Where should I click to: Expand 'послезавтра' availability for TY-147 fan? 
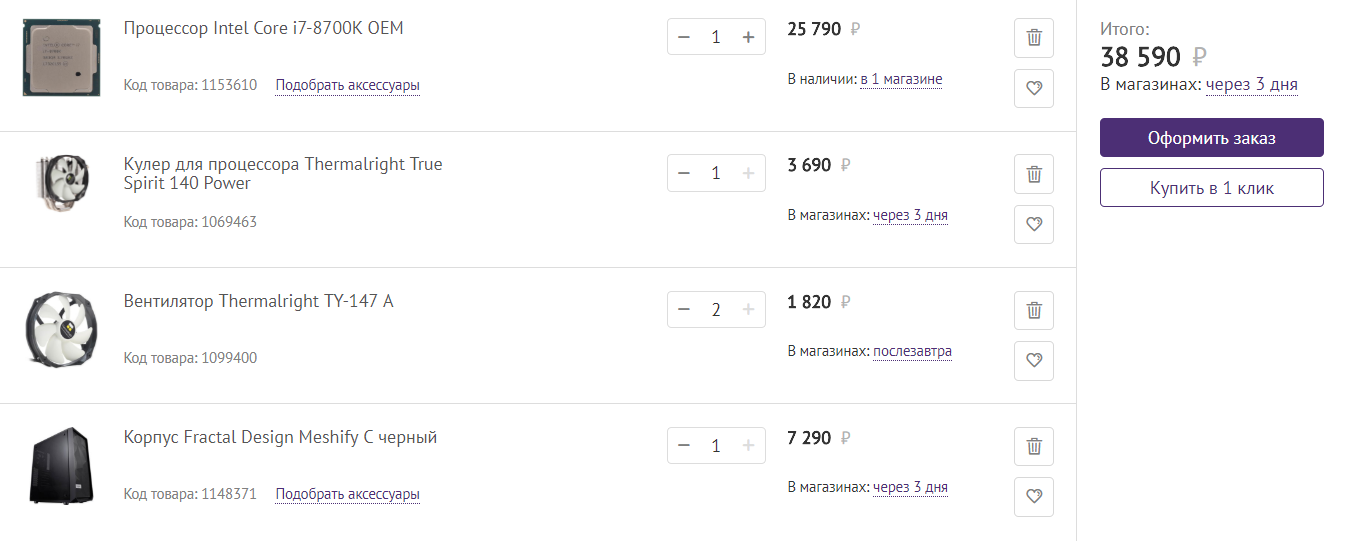coord(912,352)
